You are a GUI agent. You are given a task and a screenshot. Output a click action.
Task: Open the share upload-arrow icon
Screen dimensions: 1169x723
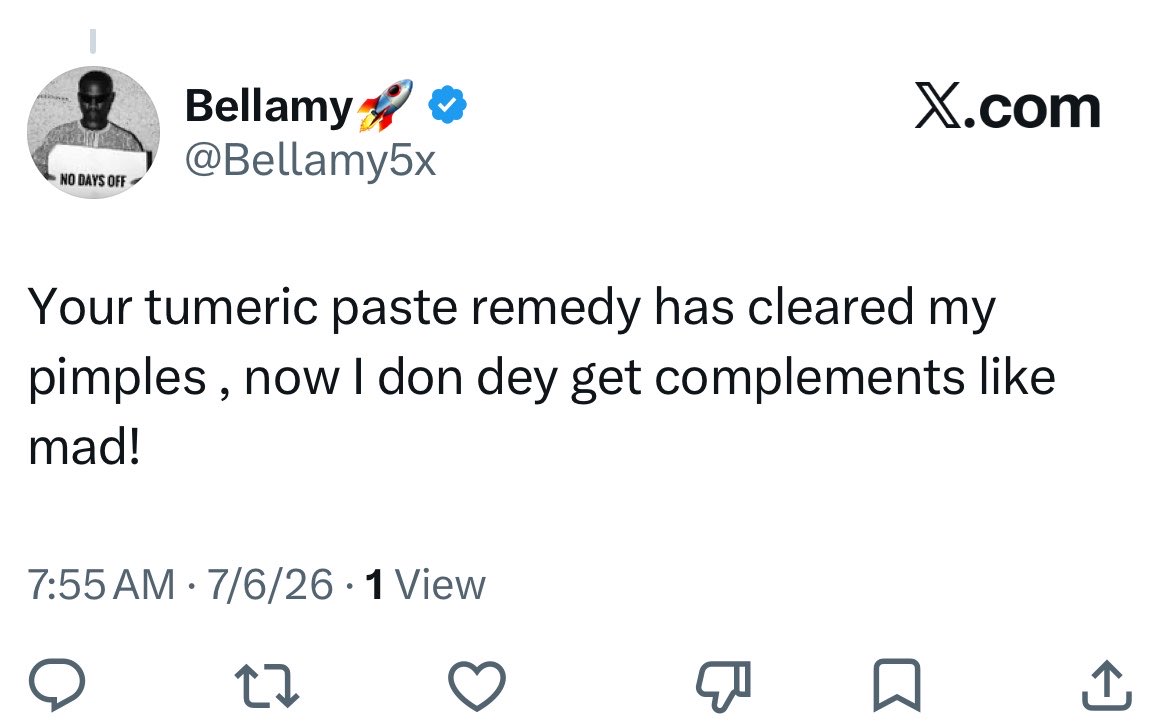click(x=1107, y=685)
